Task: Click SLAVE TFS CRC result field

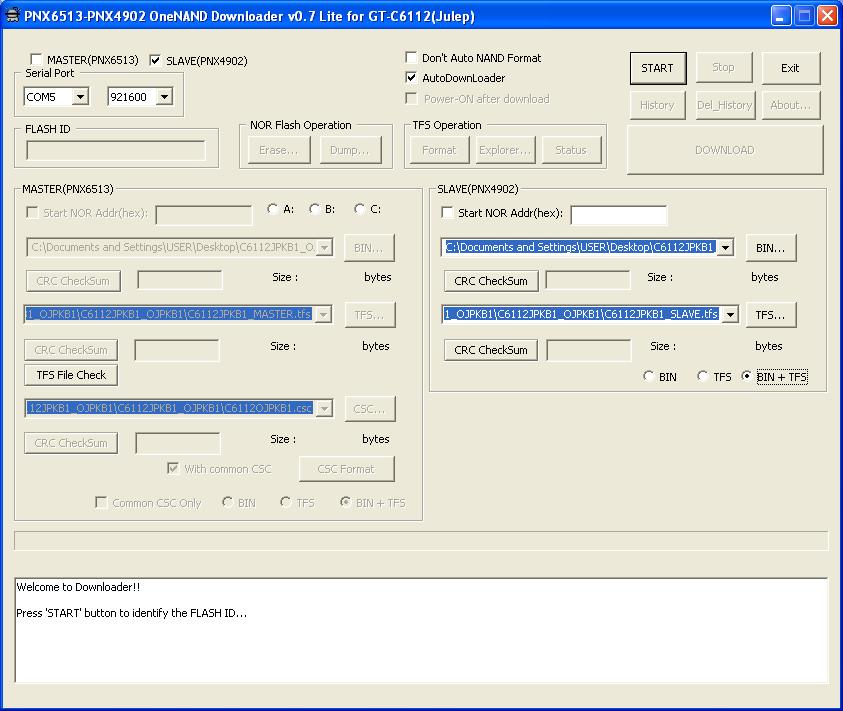Action: pyautogui.click(x=589, y=350)
